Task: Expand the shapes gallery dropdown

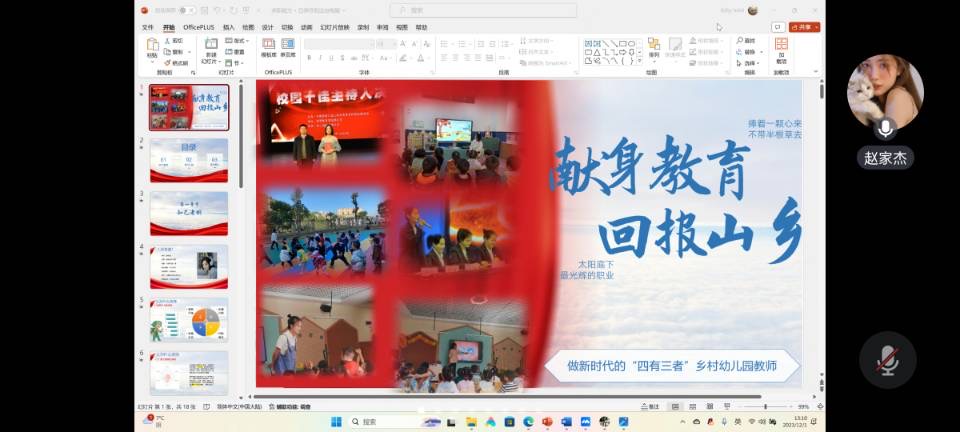Action: coord(640,62)
